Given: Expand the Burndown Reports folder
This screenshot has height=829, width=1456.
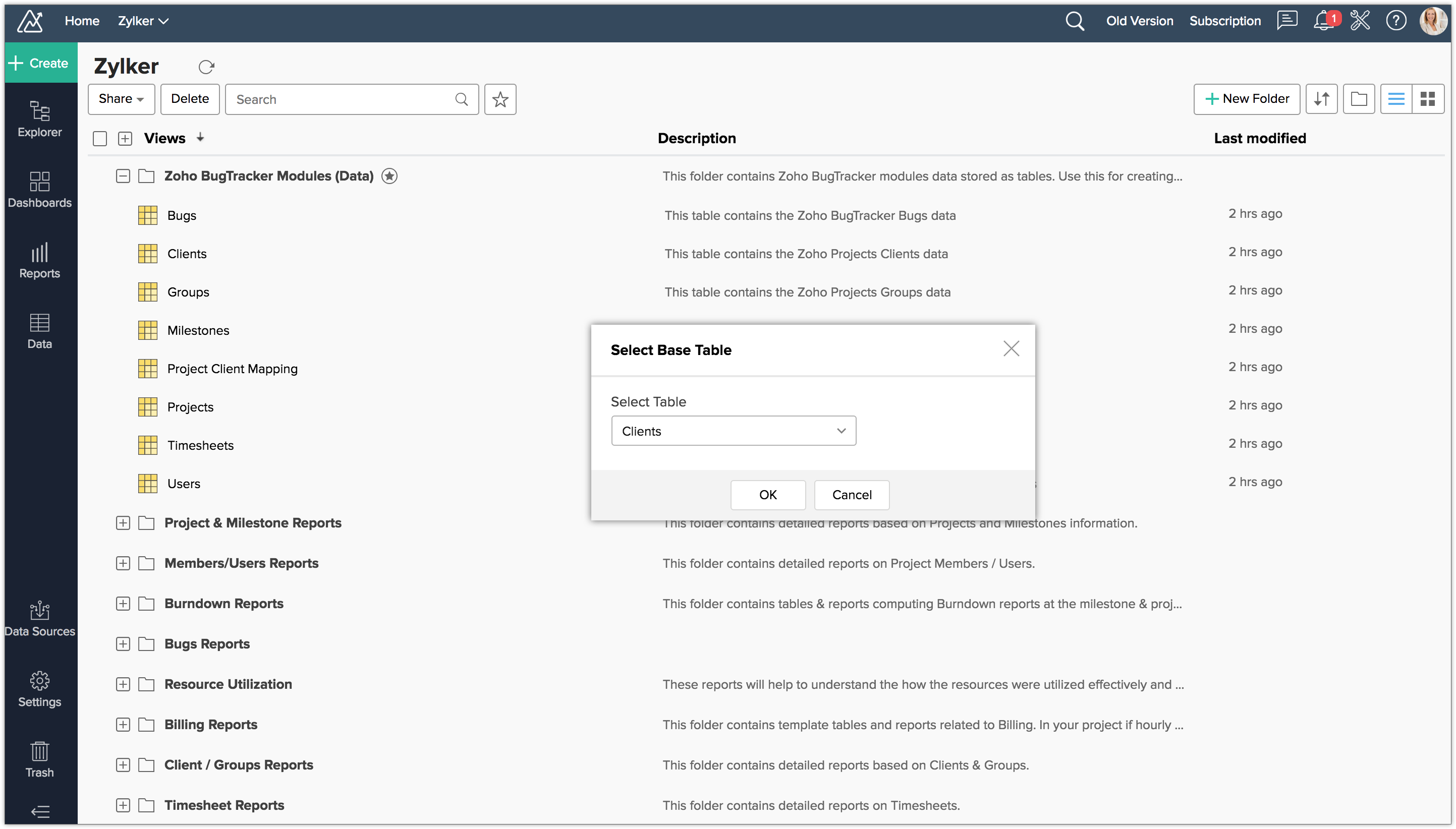Looking at the screenshot, I should 123,604.
